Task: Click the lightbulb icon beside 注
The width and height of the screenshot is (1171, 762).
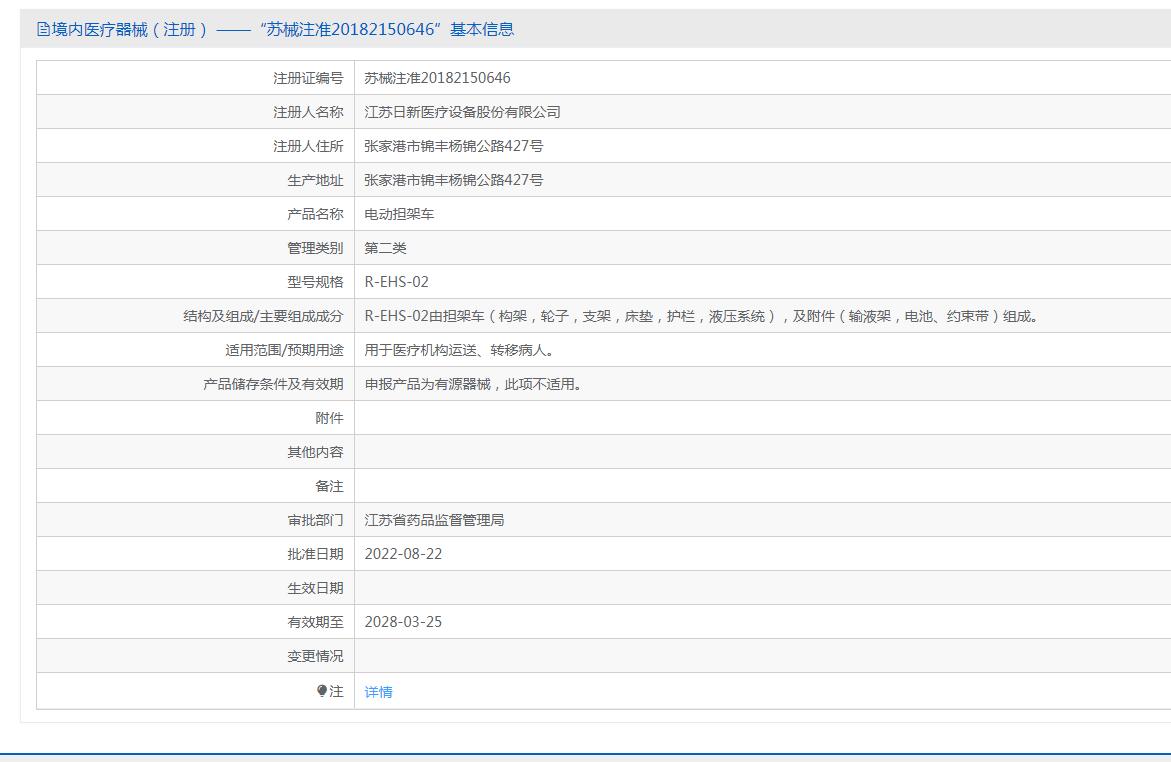Action: [322, 691]
